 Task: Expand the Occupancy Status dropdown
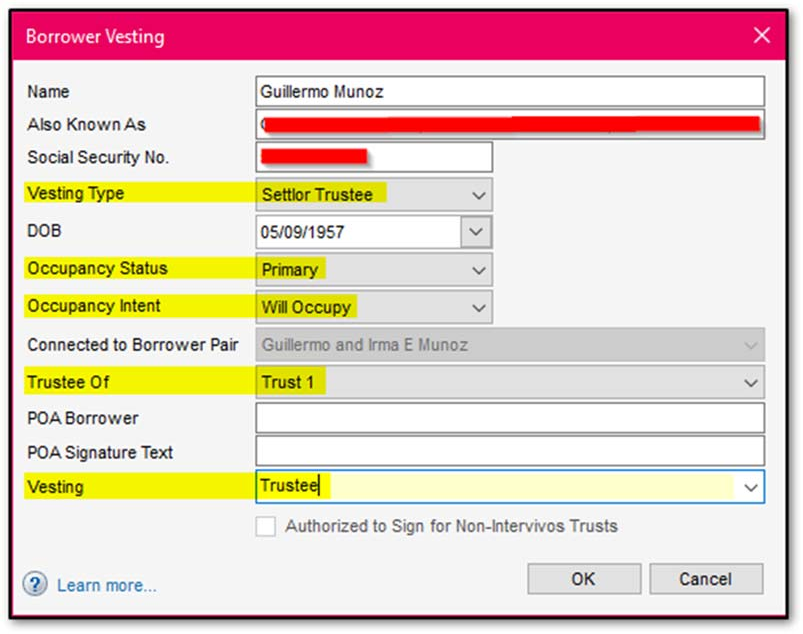480,269
